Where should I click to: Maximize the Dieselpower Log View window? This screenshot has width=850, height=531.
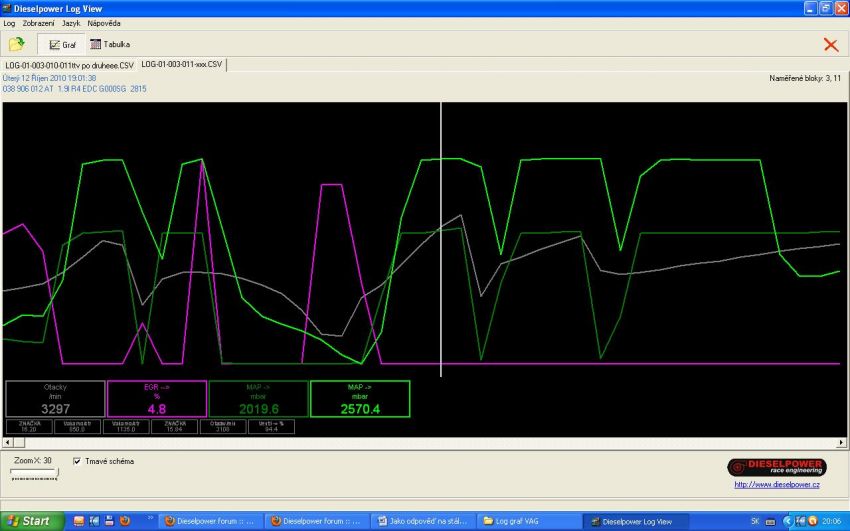pyautogui.click(x=826, y=8)
